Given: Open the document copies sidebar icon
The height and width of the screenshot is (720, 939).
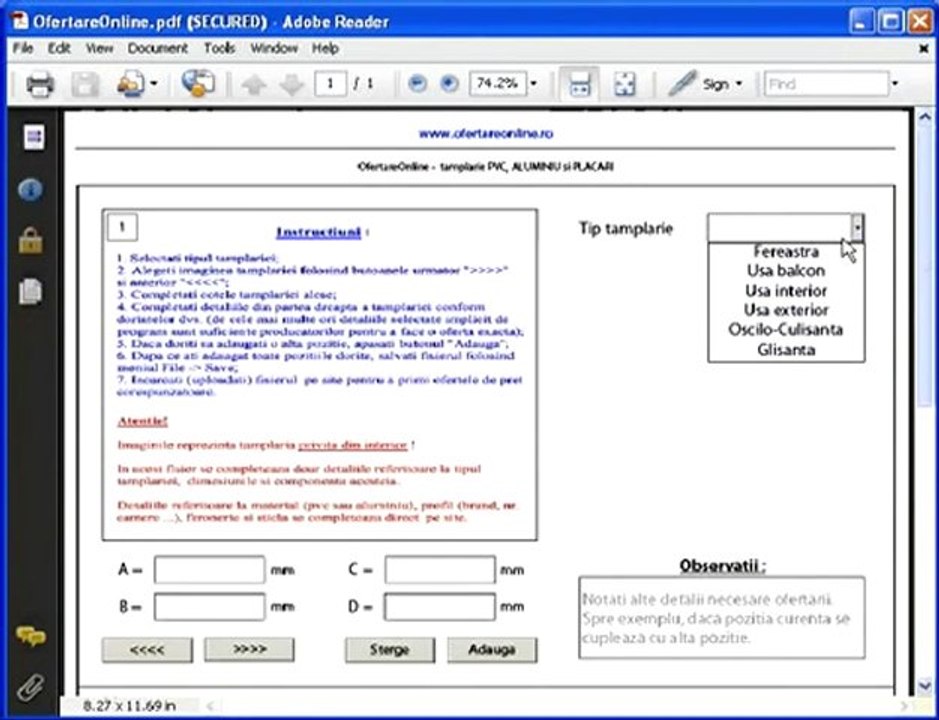Looking at the screenshot, I should (31, 292).
